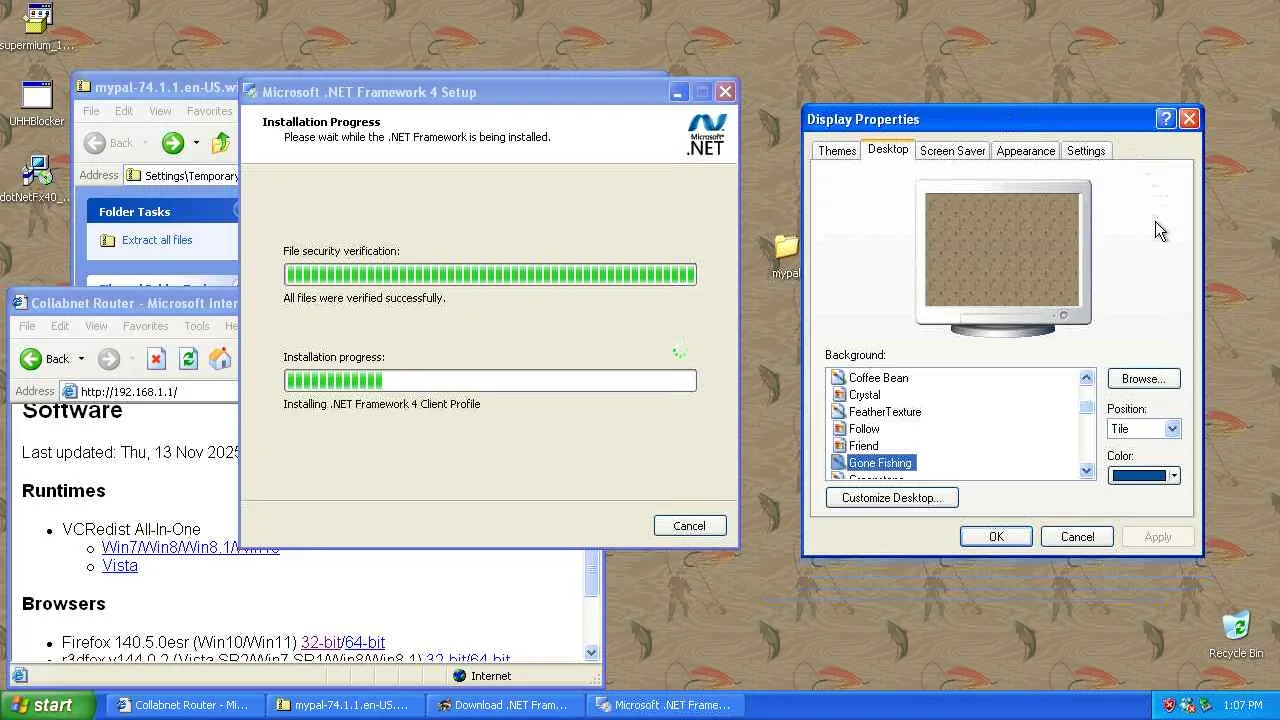The image size is (1280, 720).
Task: Click the green Forward arrow in the mypal window
Action: 173,143
